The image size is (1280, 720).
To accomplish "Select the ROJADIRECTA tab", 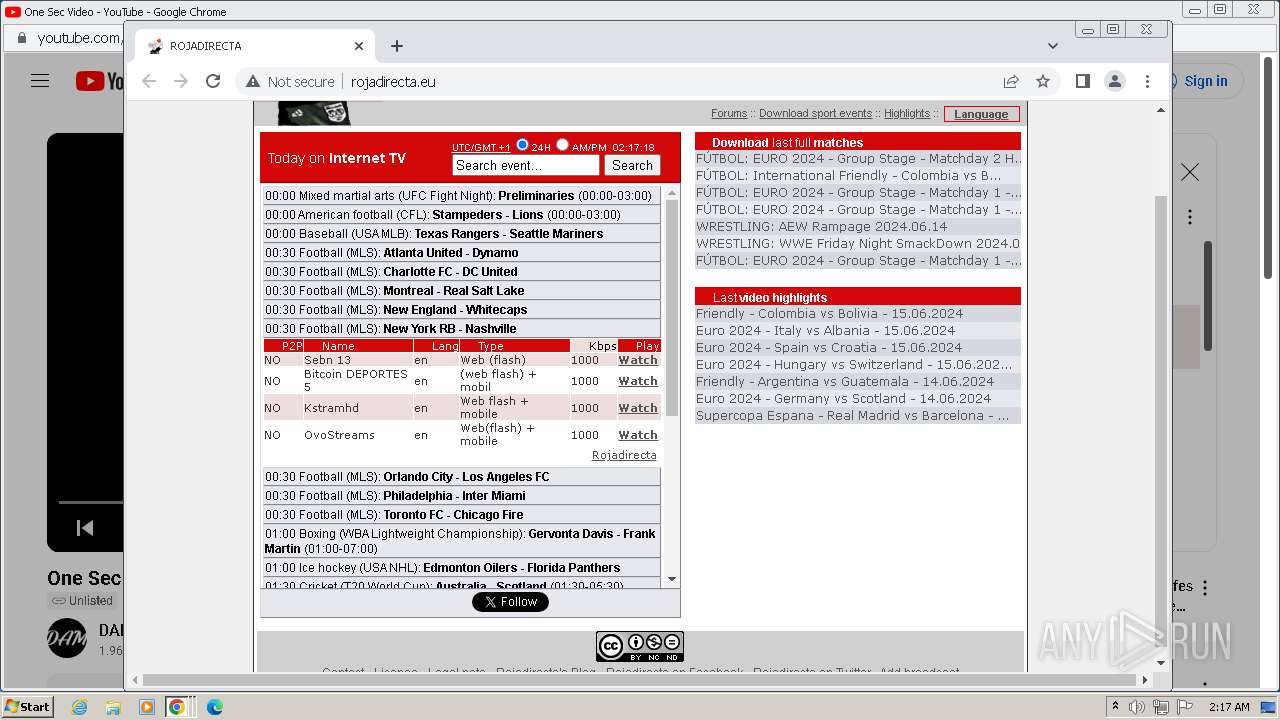I will 255,46.
